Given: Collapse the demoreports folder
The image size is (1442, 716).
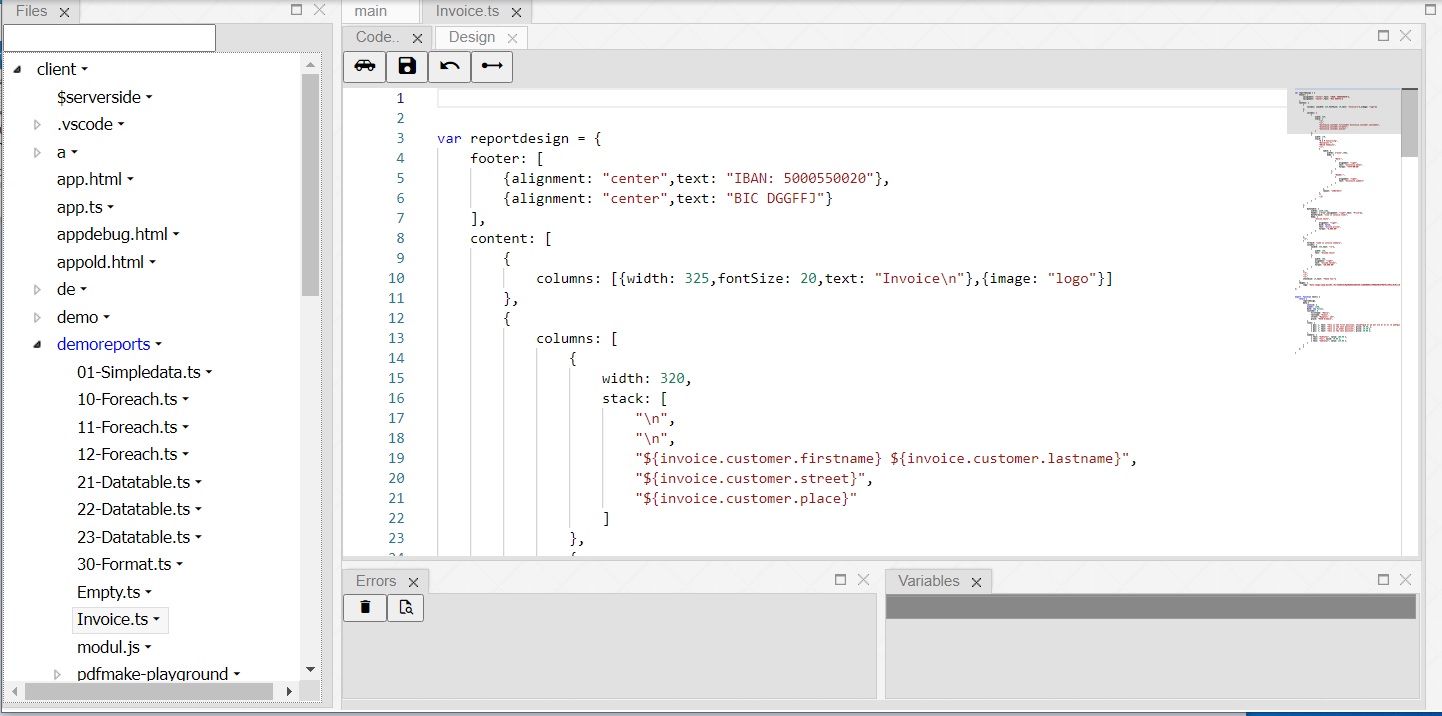Looking at the screenshot, I should coord(36,344).
